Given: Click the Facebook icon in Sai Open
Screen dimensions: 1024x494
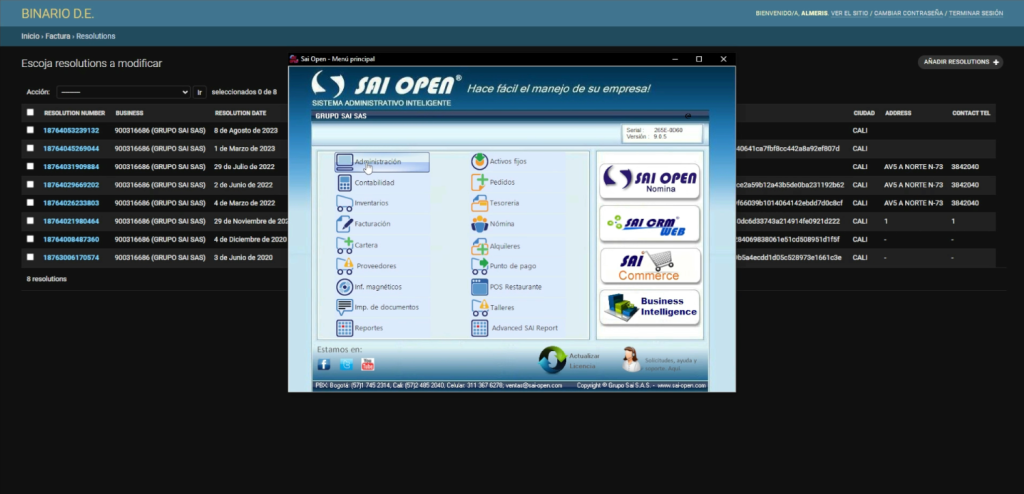Looking at the screenshot, I should click(324, 365).
